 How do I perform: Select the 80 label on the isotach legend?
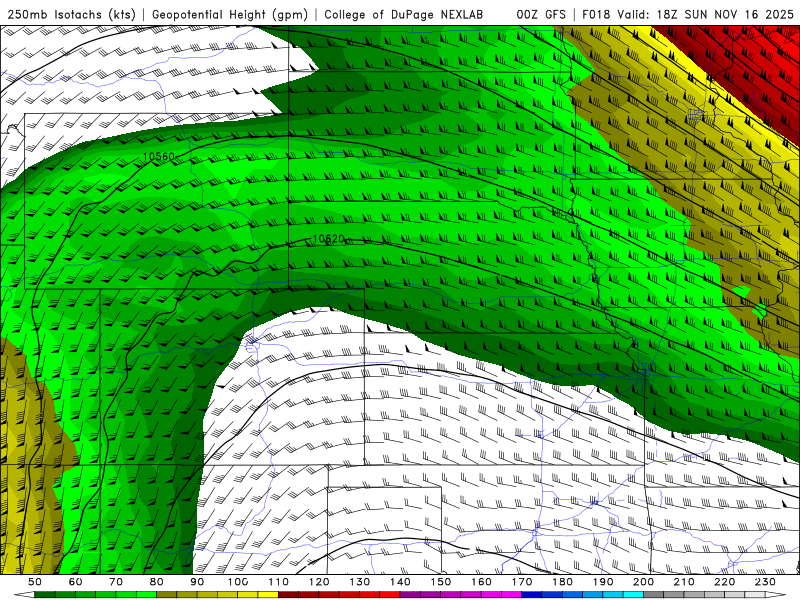[157, 582]
